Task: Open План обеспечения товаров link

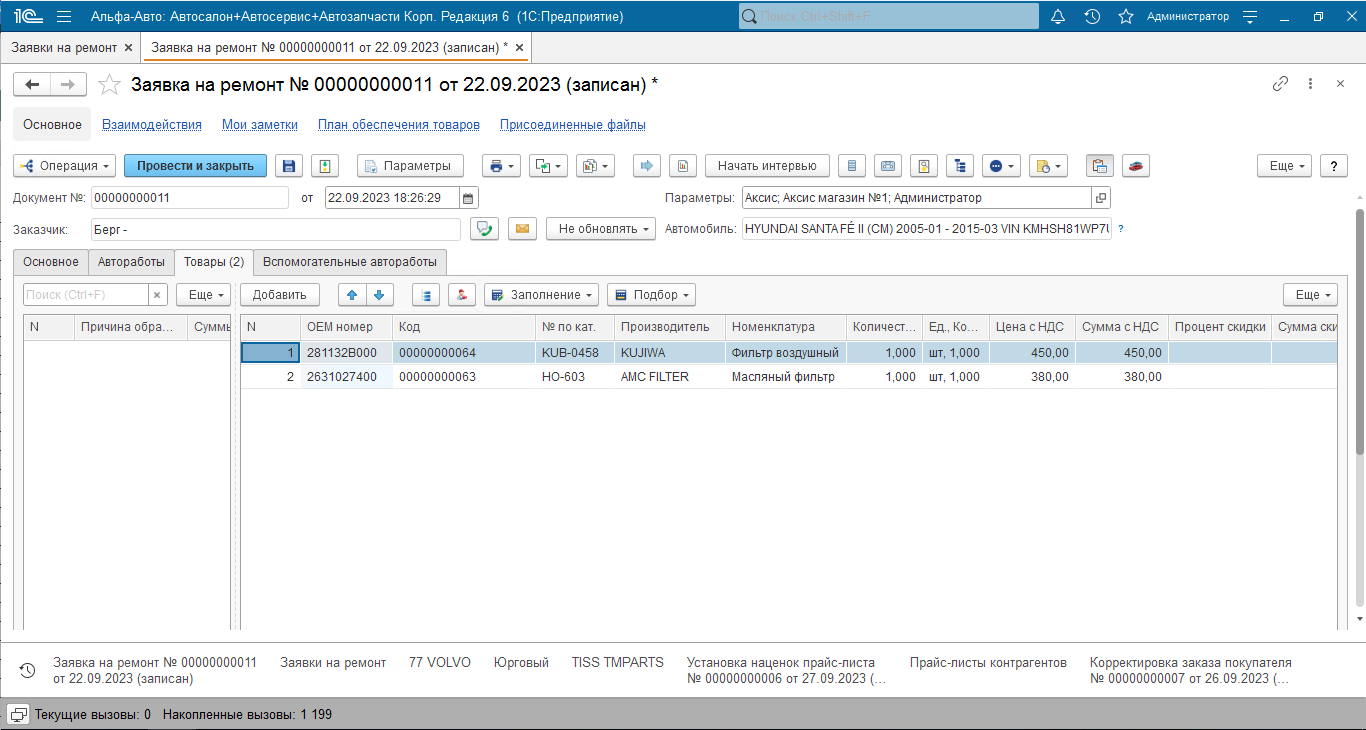Action: pyautogui.click(x=399, y=125)
